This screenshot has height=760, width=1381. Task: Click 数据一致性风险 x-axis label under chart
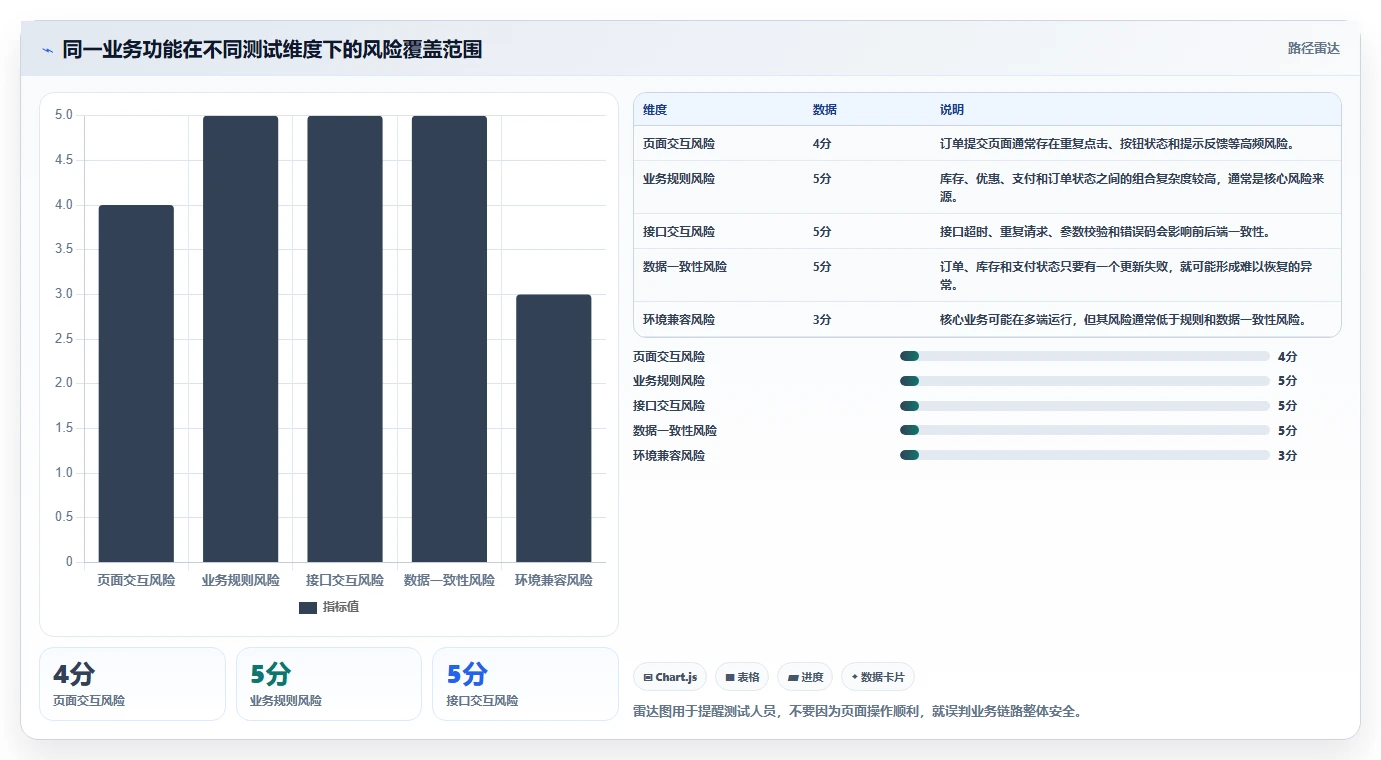(x=449, y=580)
